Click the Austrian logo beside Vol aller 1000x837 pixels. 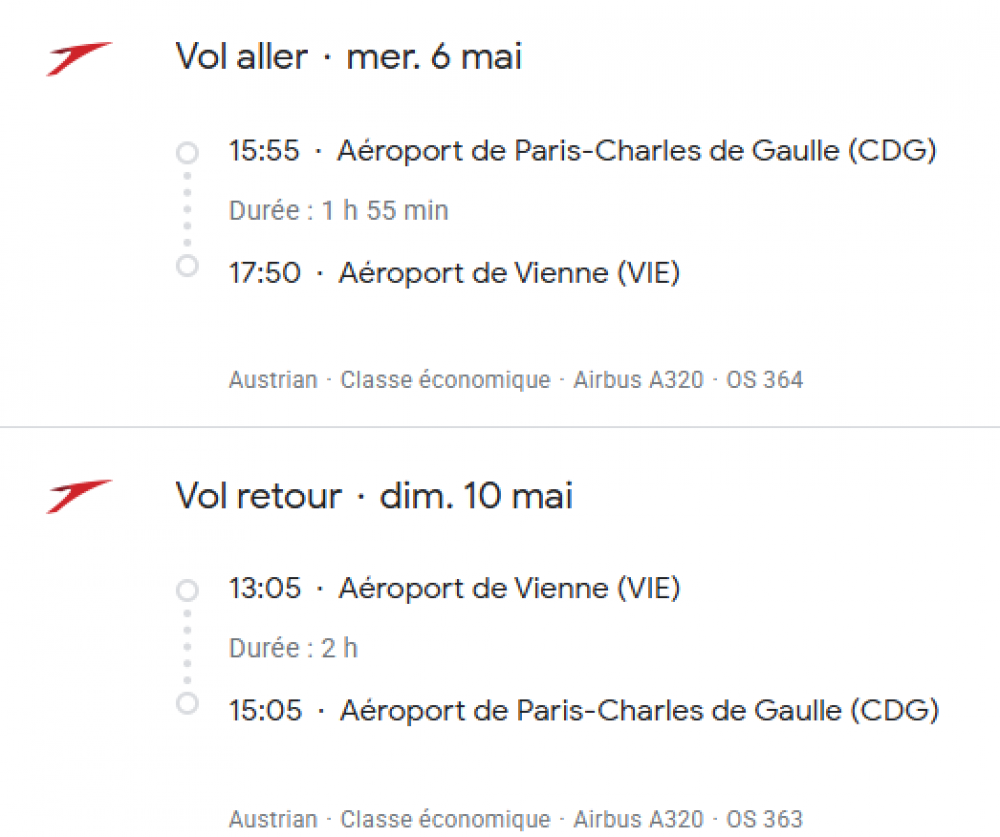point(79,58)
